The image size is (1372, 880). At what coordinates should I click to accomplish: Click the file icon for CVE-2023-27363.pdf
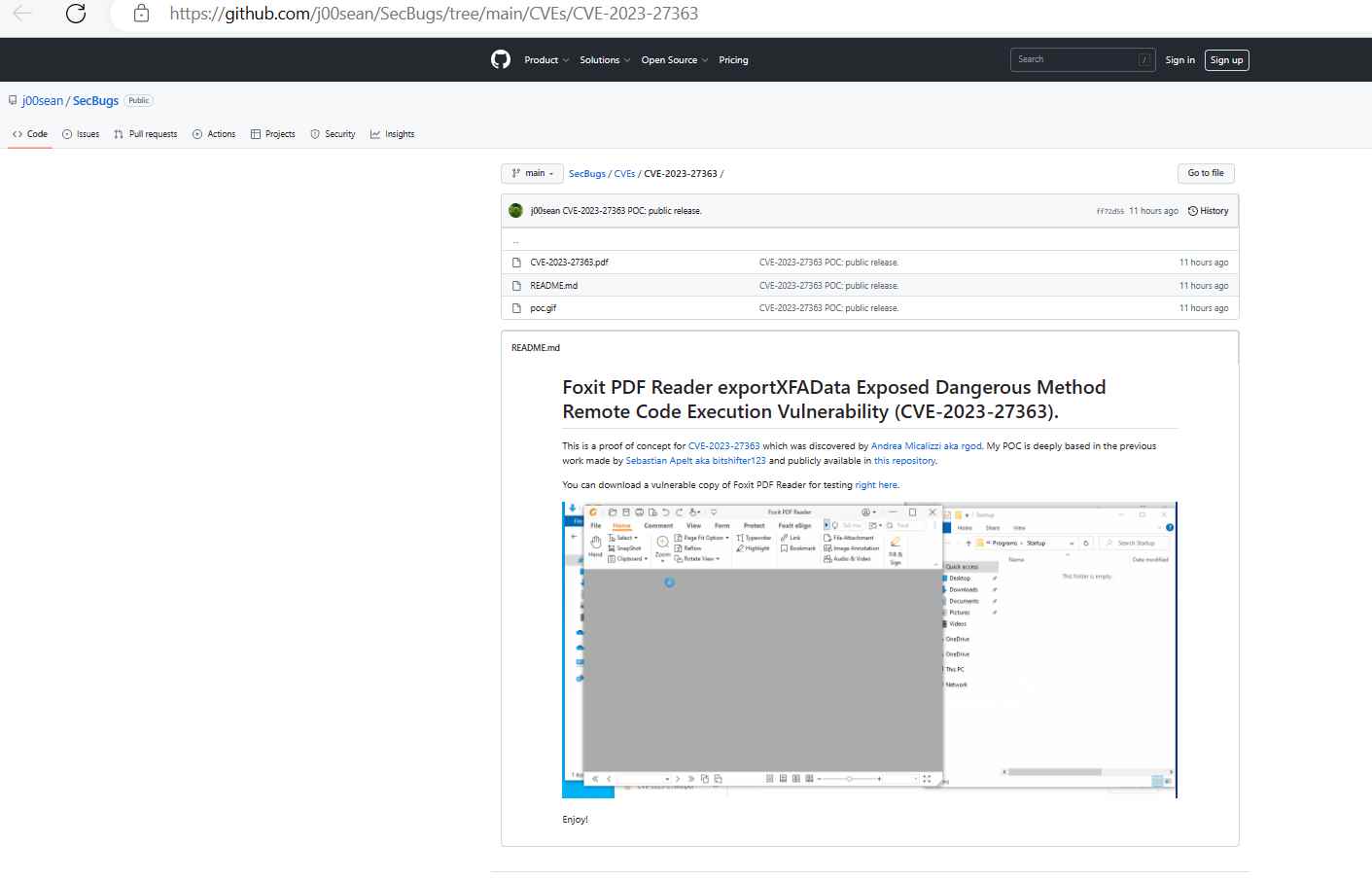(517, 263)
